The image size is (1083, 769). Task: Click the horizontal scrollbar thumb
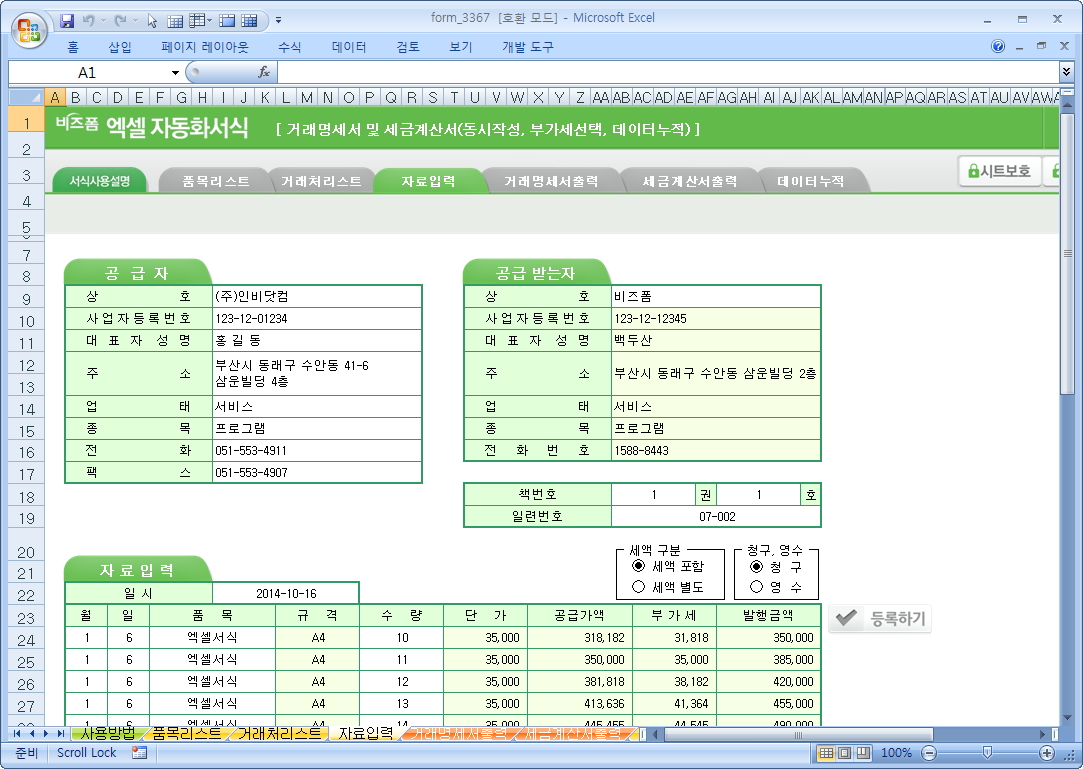798,734
